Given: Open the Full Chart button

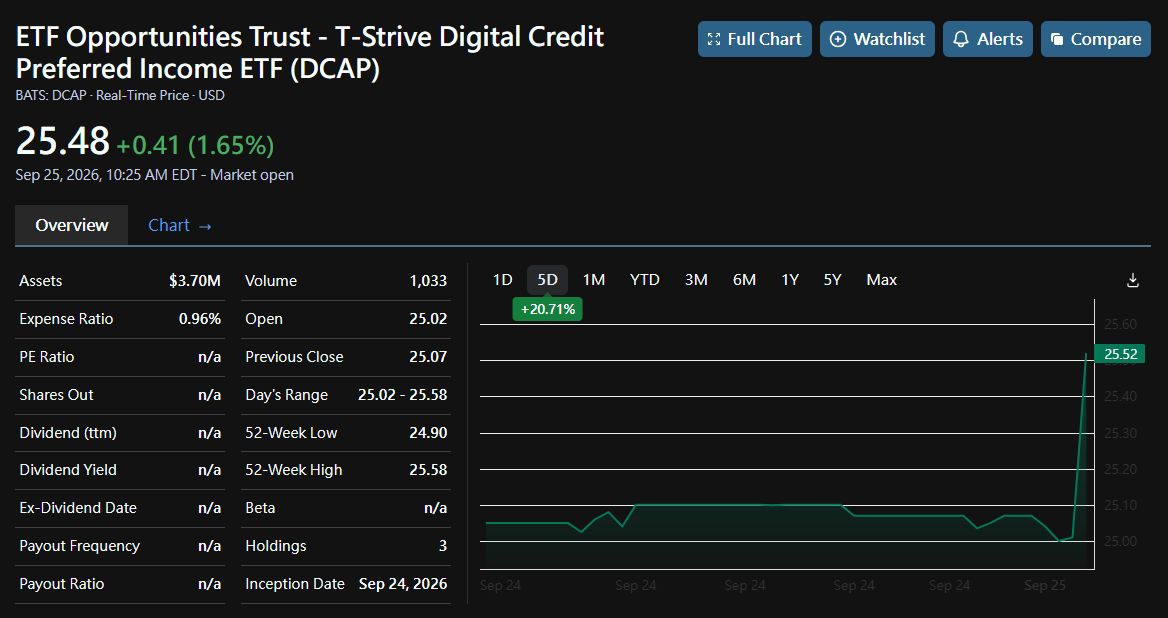Looking at the screenshot, I should coord(755,39).
